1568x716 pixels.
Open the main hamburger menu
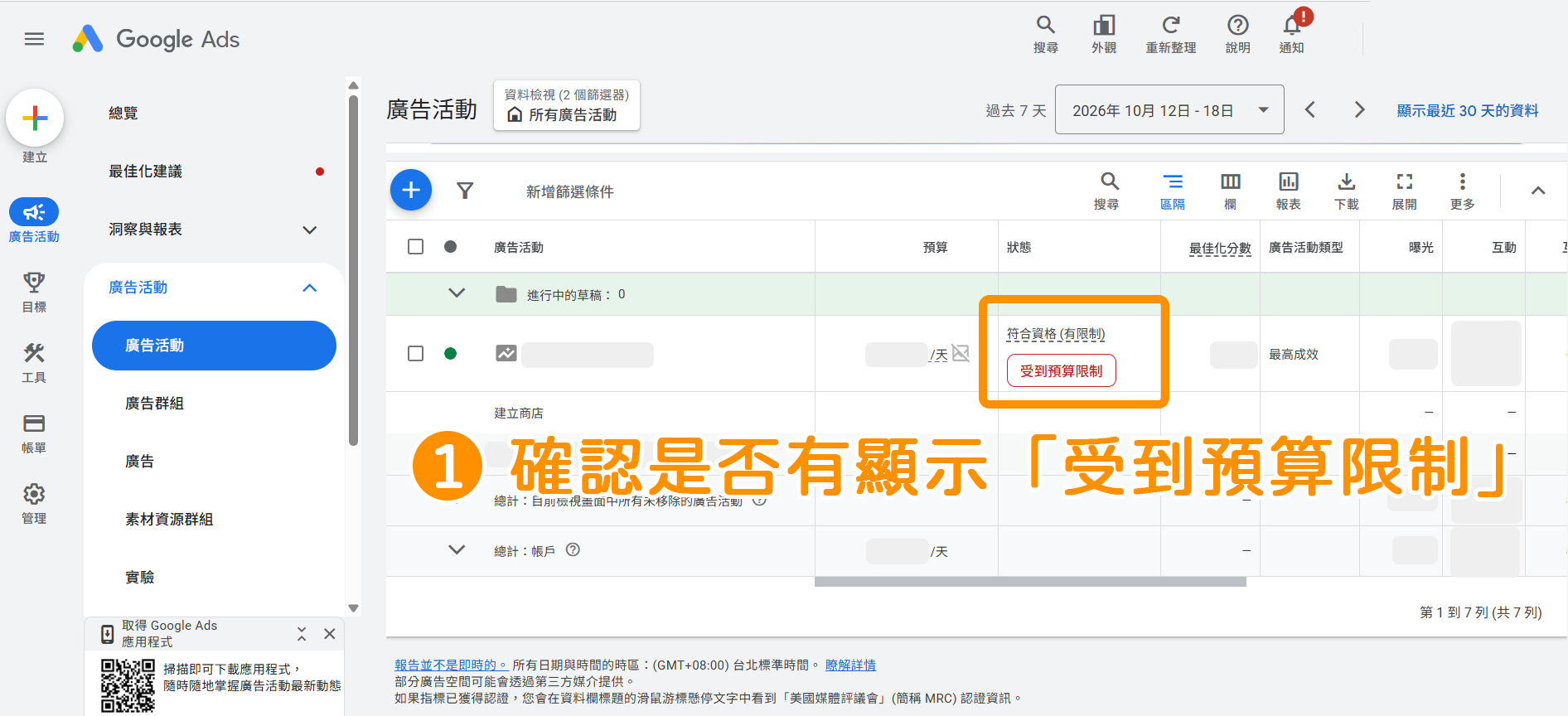click(34, 39)
